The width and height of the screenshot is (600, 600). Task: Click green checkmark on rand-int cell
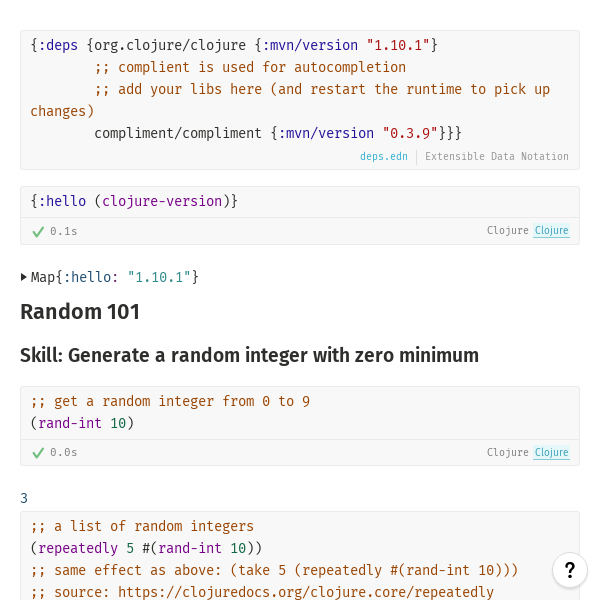(38, 453)
